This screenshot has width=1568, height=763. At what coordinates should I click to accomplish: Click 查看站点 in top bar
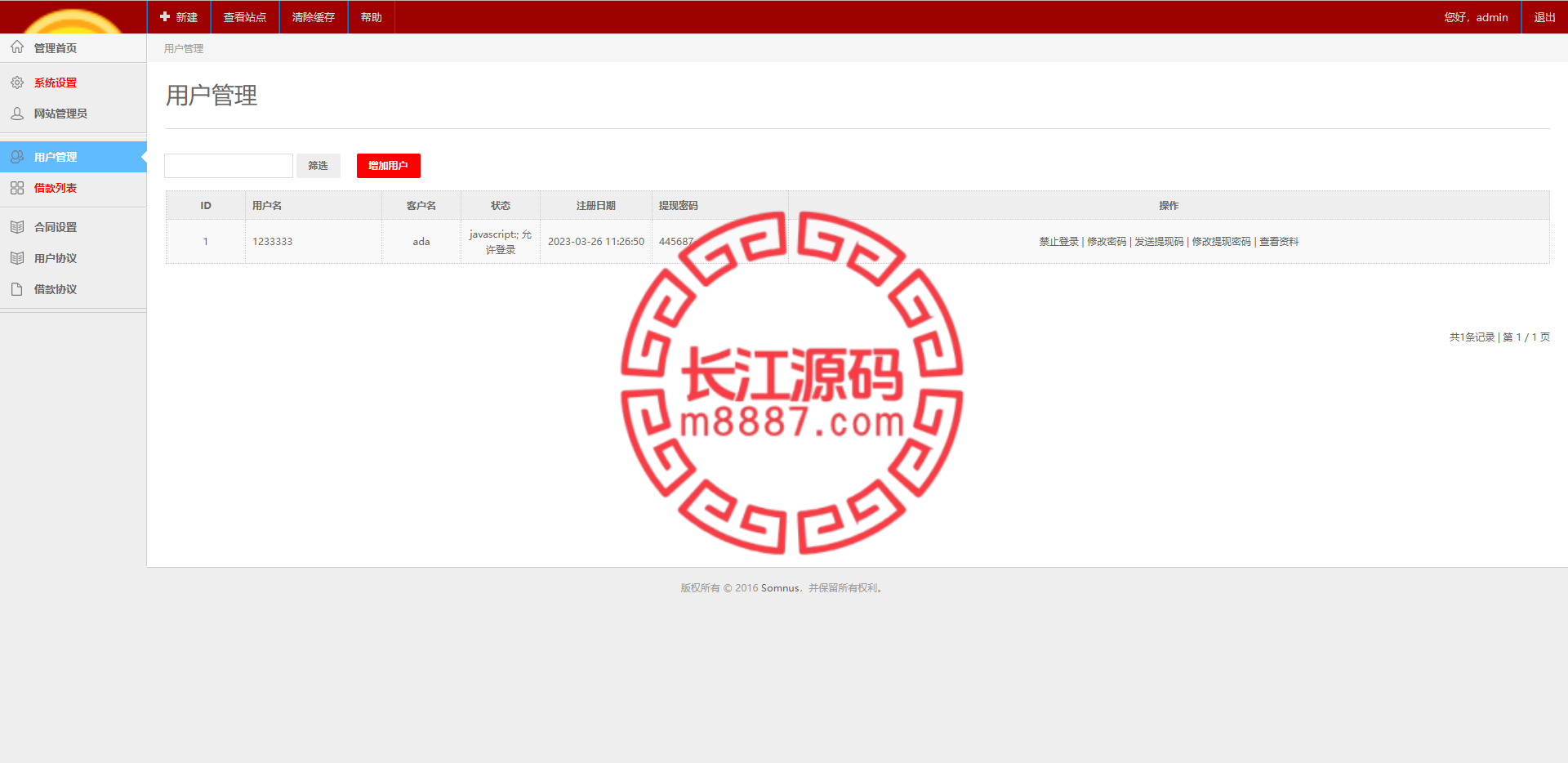(245, 17)
